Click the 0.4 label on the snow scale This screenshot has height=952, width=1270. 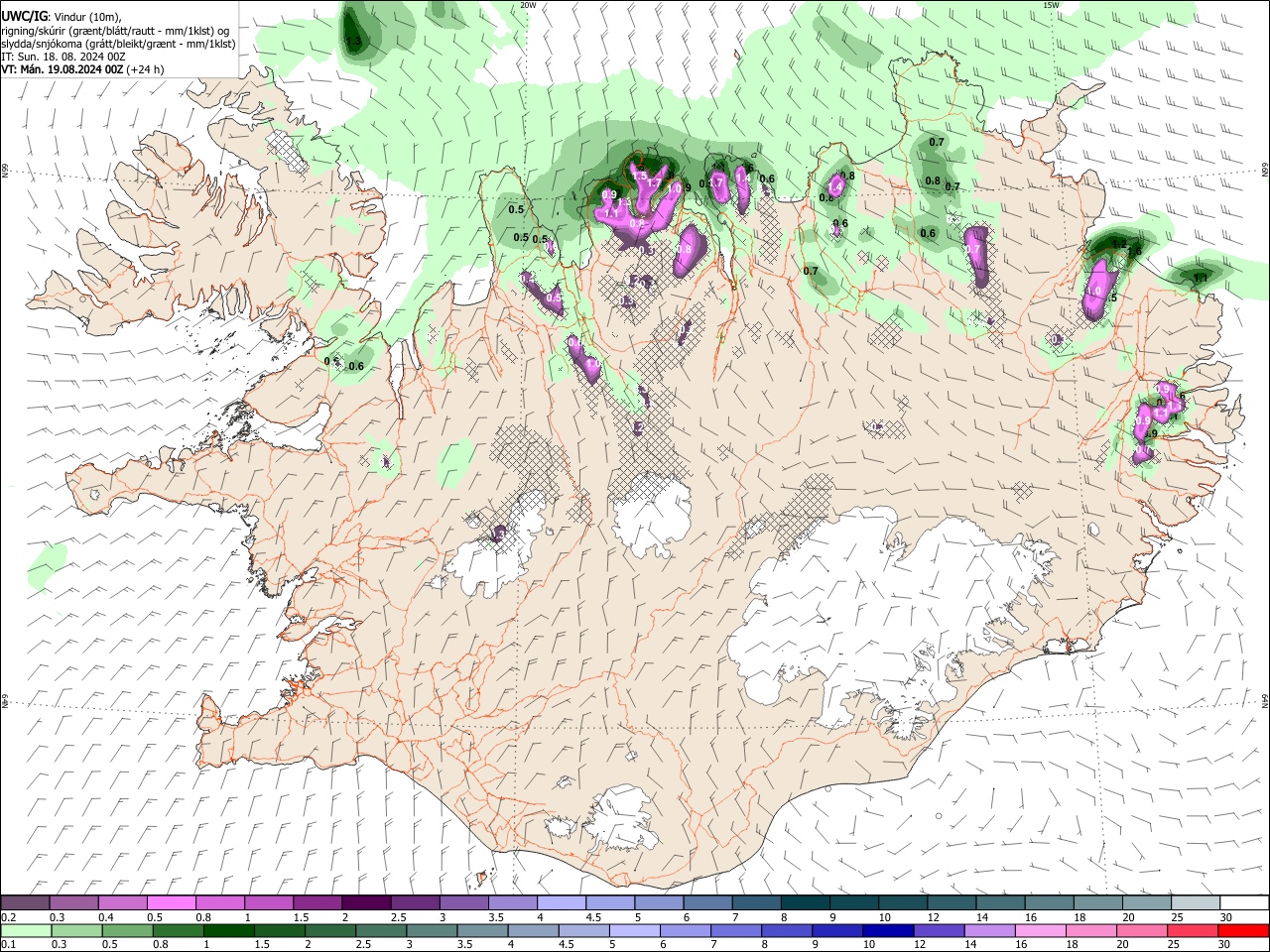pos(106,917)
